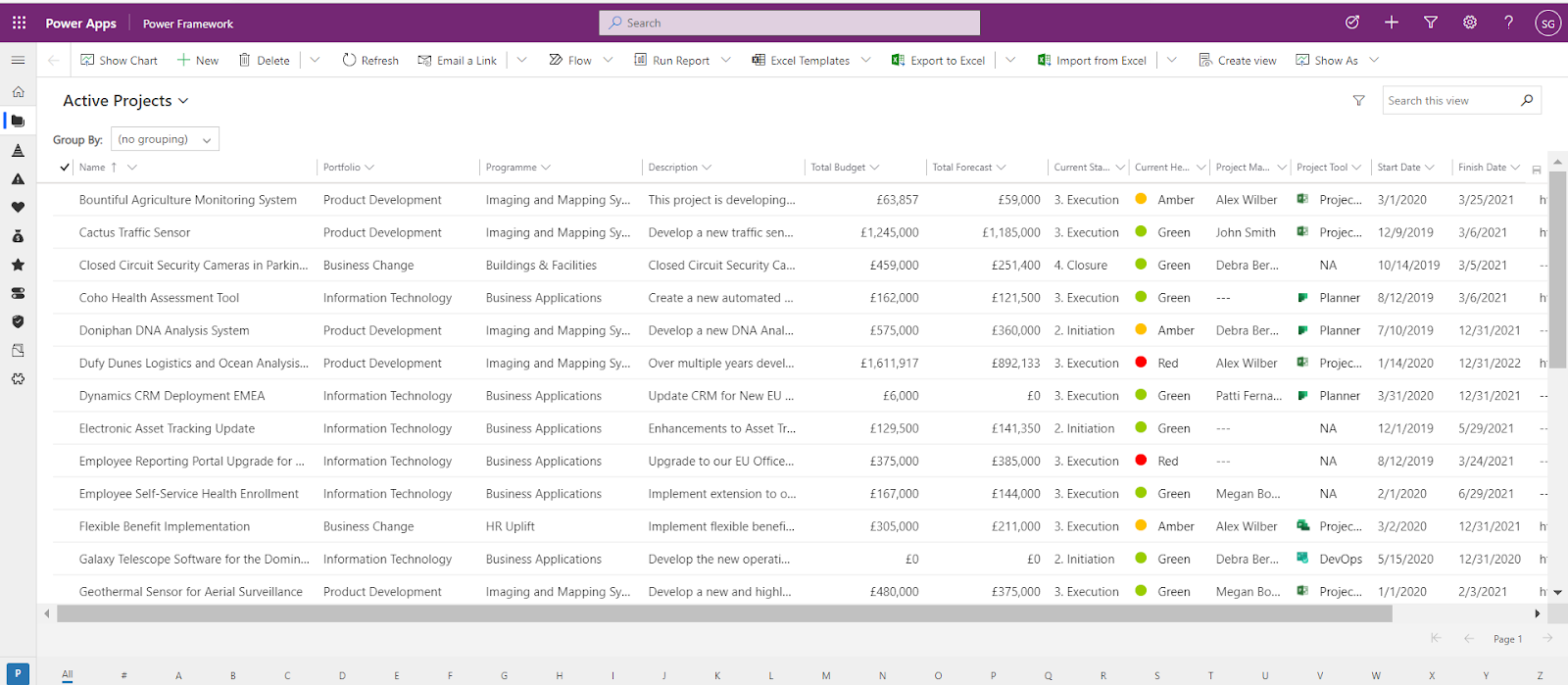Viewport: 1568px width, 685px height.
Task: Expand the chevron next to Delete
Action: coord(315,60)
